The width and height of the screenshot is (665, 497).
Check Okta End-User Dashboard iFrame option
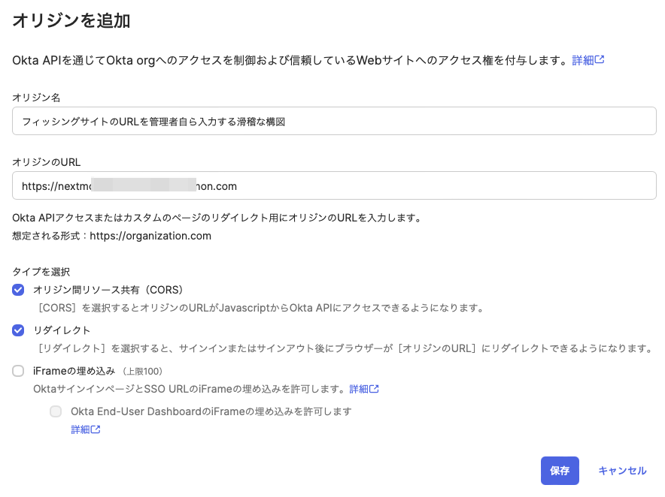[56, 411]
